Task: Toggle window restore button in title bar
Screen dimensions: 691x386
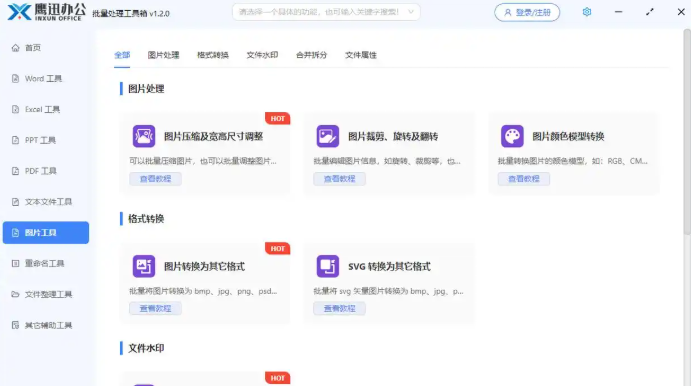Action: click(x=650, y=12)
